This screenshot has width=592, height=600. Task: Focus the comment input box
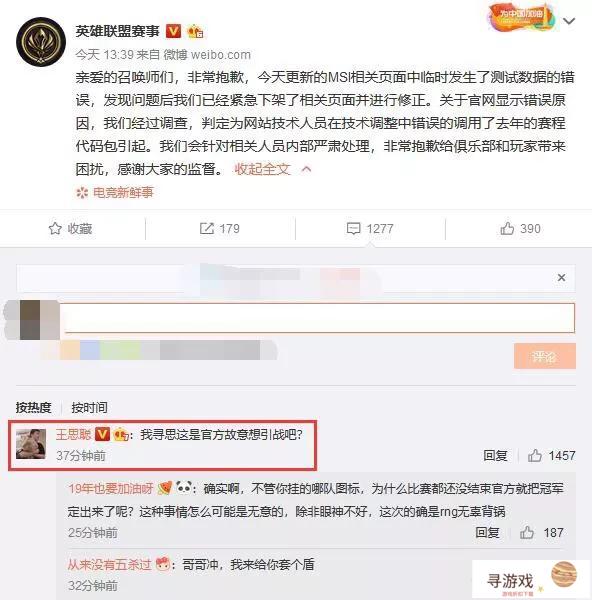click(x=320, y=318)
